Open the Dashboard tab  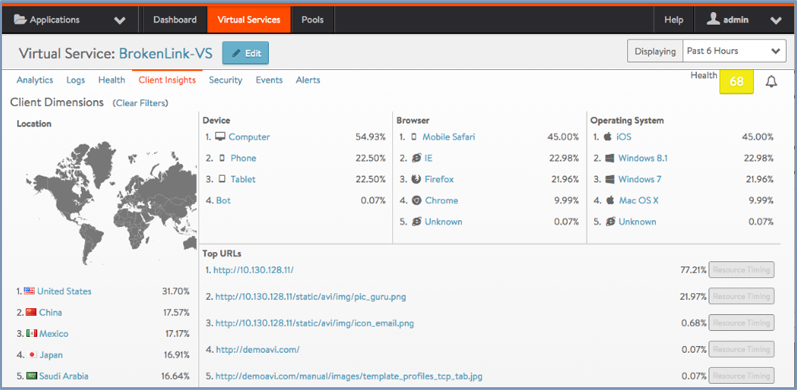point(175,20)
